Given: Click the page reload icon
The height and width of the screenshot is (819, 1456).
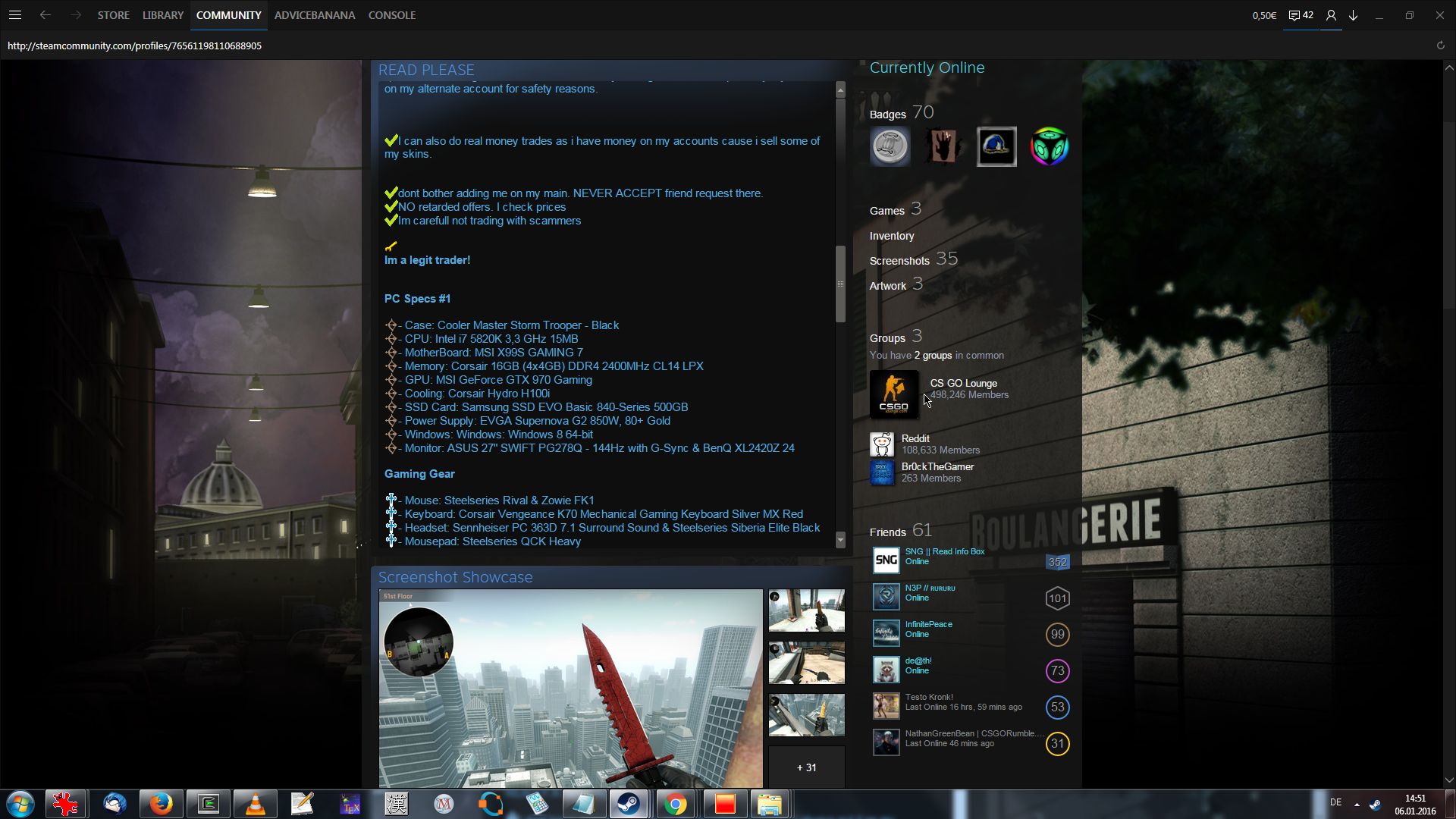Looking at the screenshot, I should click(1440, 45).
